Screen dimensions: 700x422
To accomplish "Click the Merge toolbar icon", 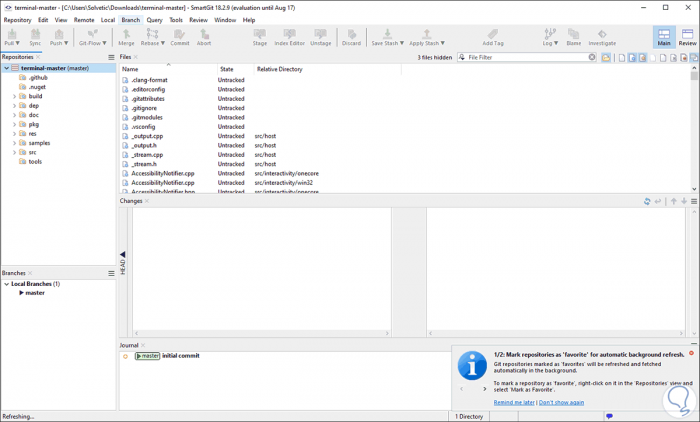I will (126, 37).
